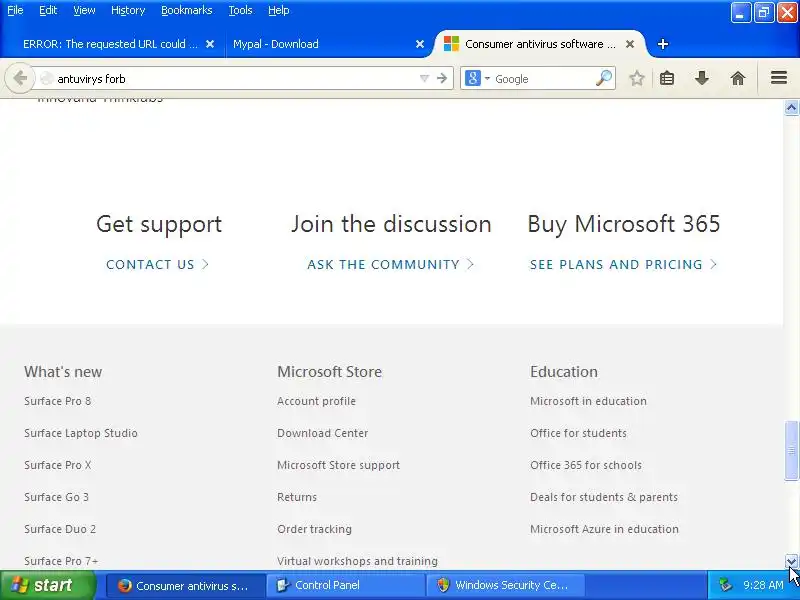The width and height of the screenshot is (800, 600).
Task: Close the ERROR requested URL tab
Action: (x=210, y=44)
